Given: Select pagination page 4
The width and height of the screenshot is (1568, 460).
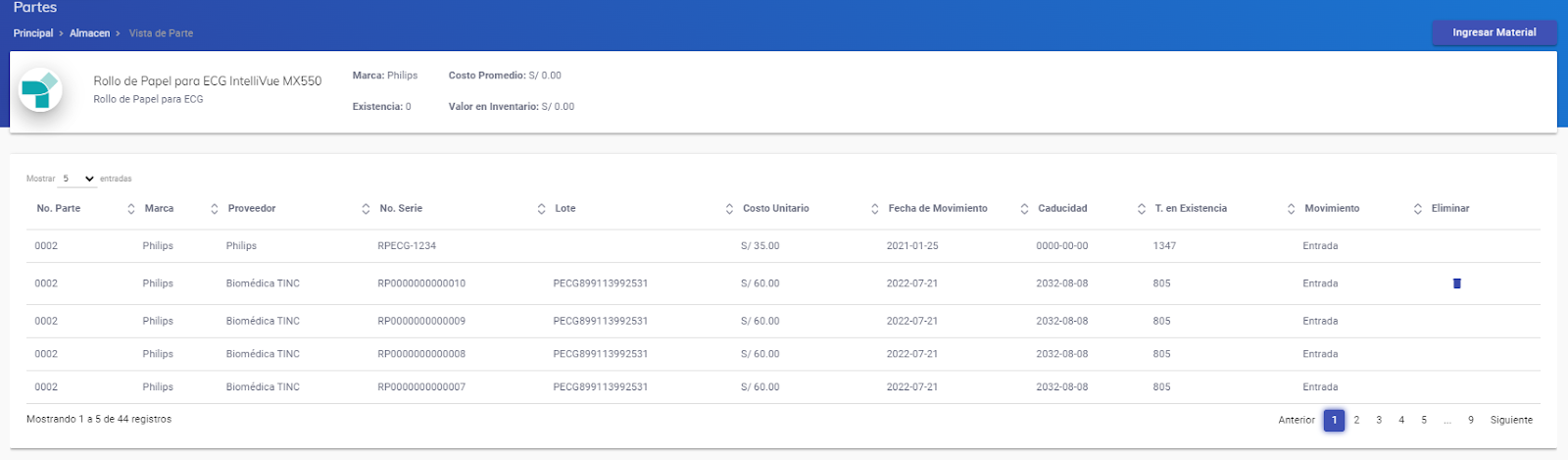Looking at the screenshot, I should click(x=1401, y=420).
